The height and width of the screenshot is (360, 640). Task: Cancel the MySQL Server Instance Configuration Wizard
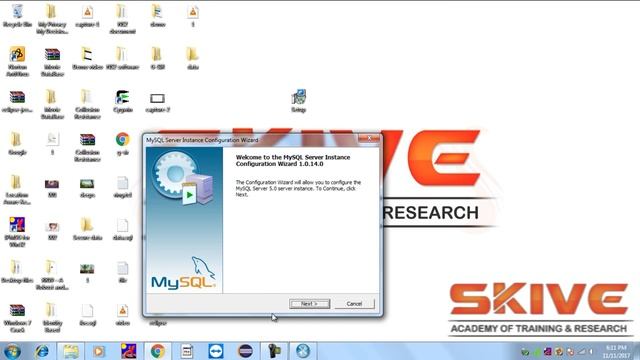[354, 304]
